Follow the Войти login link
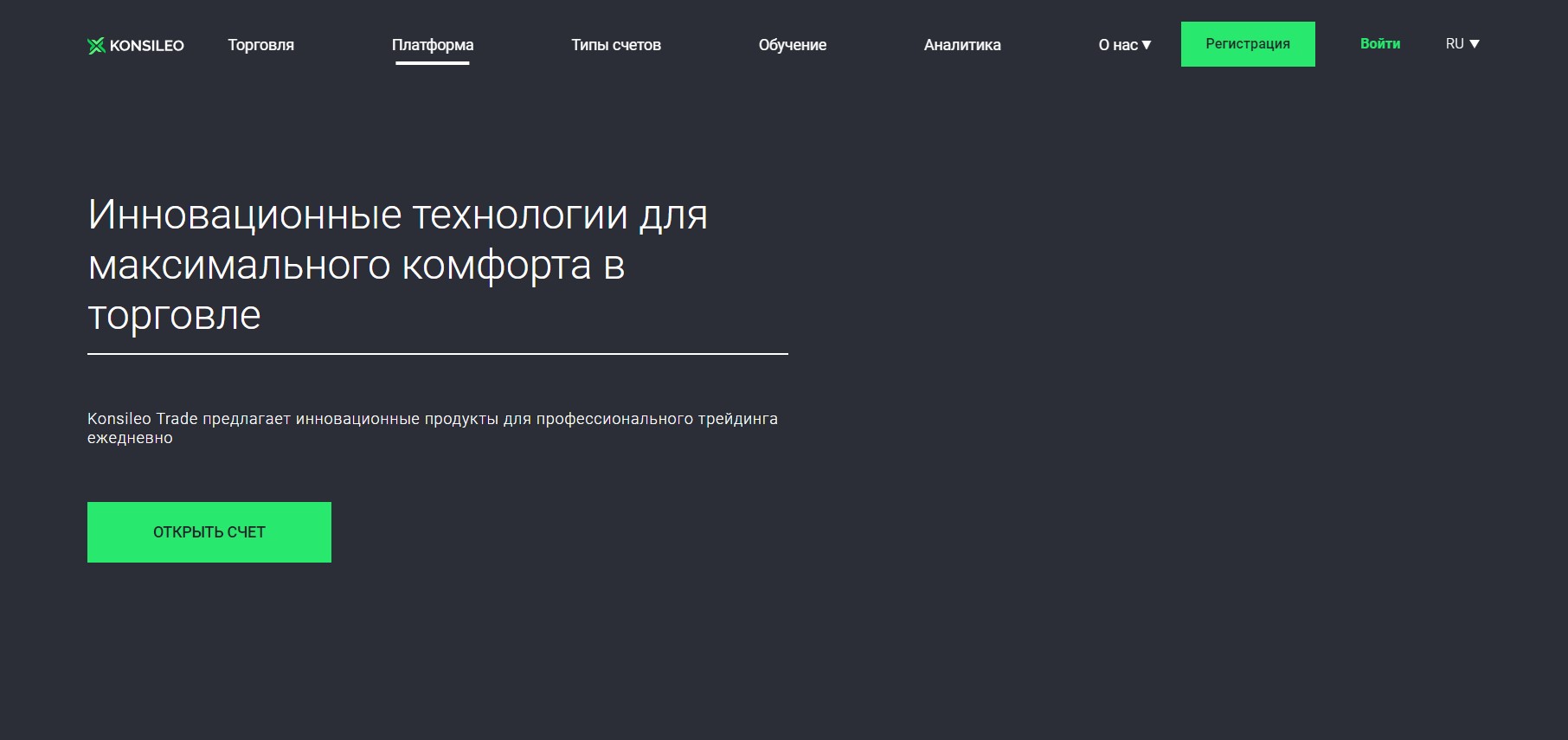The height and width of the screenshot is (740, 1568). pyautogui.click(x=1380, y=44)
